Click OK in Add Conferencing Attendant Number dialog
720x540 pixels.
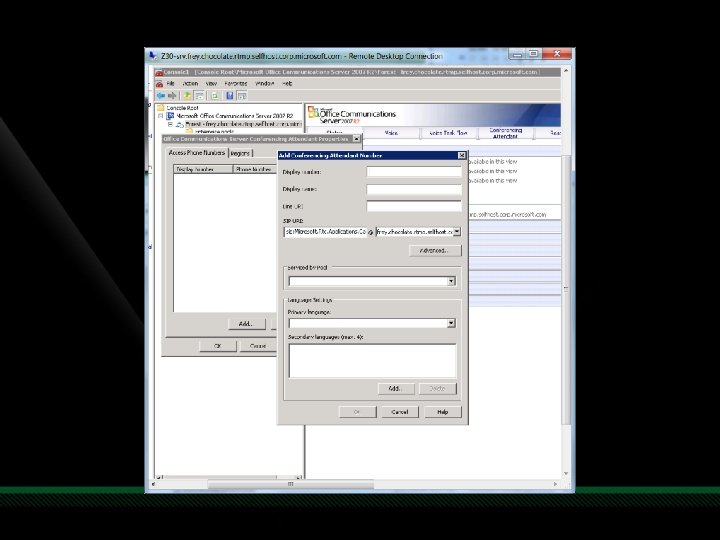point(357,412)
